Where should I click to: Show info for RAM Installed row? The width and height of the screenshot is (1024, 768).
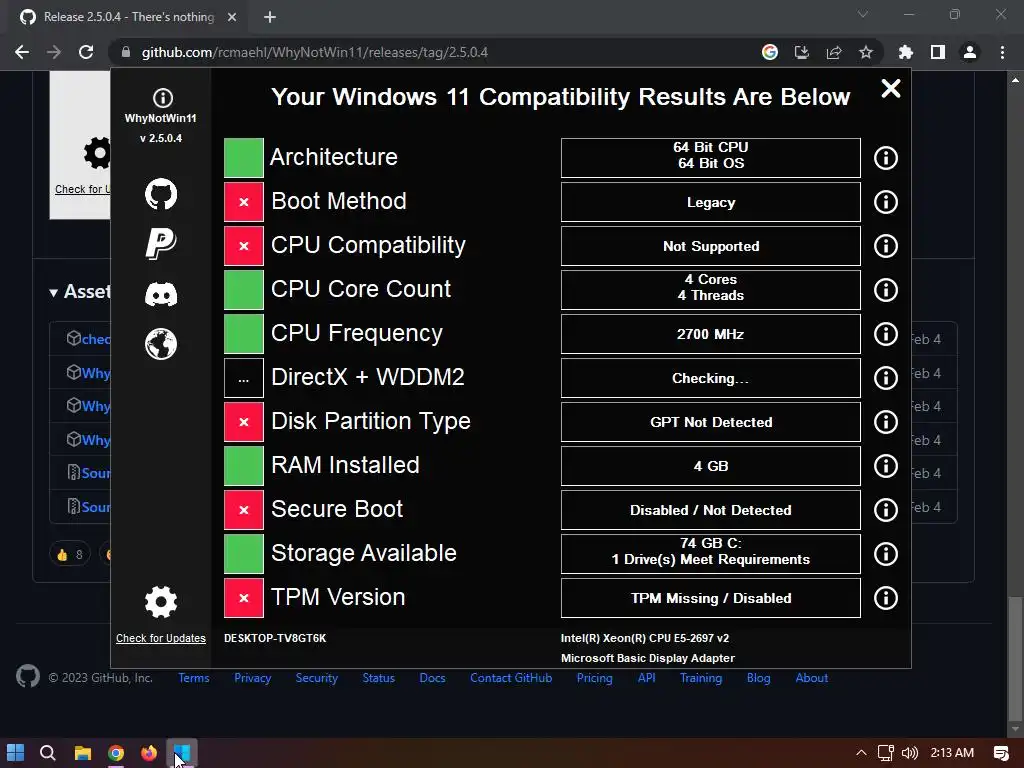point(886,466)
